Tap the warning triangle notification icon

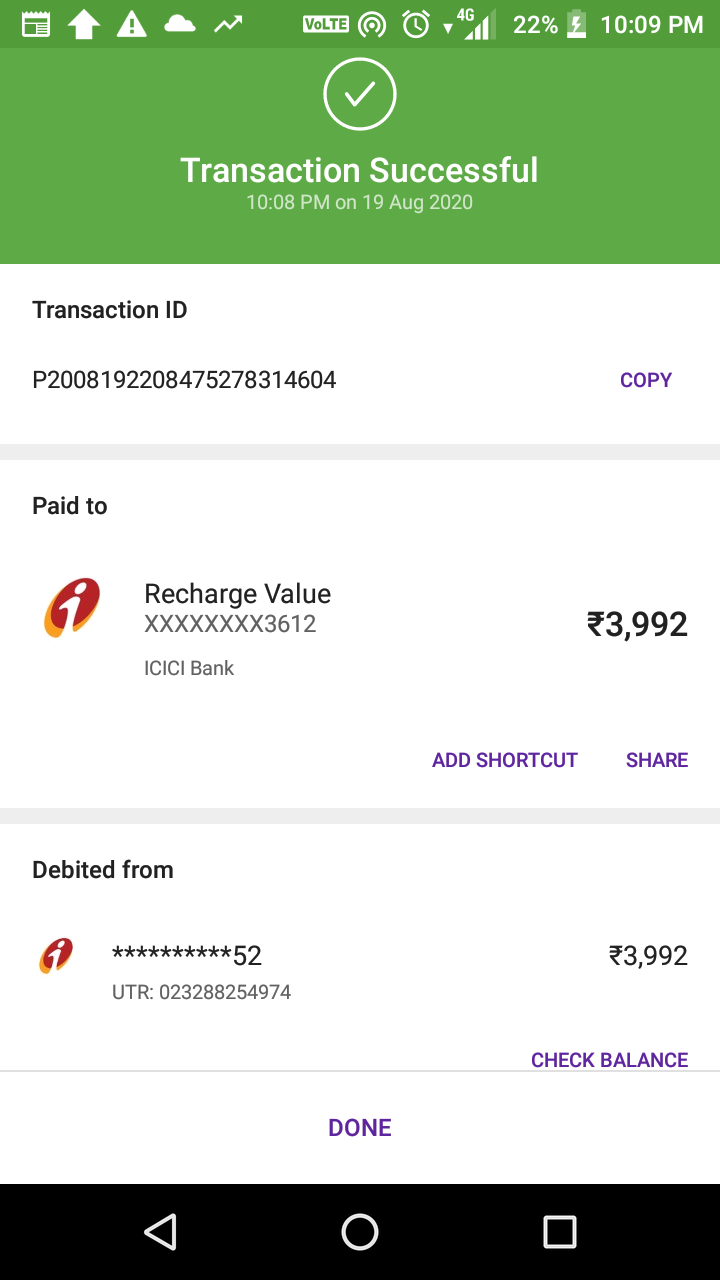coord(131,24)
